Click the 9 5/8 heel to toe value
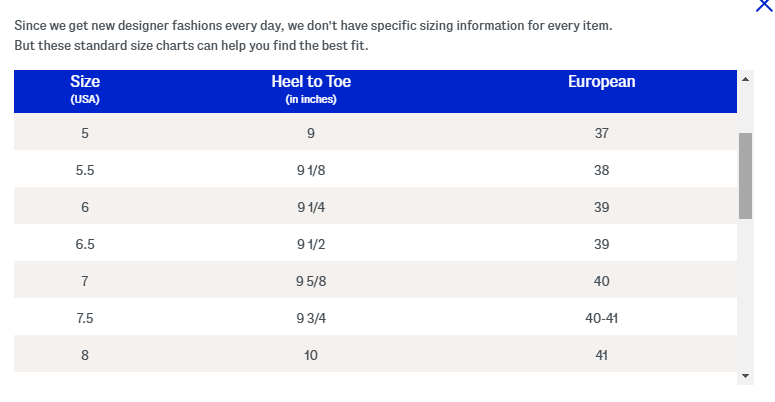This screenshot has height=402, width=775. pyautogui.click(x=311, y=281)
